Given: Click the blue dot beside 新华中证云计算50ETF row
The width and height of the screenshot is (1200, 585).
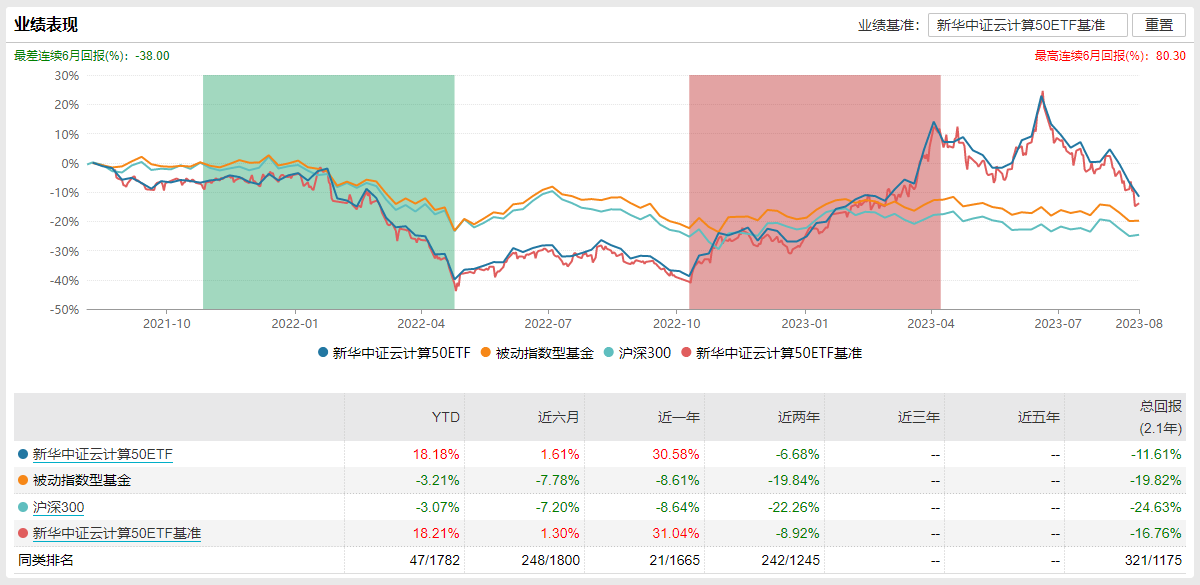Looking at the screenshot, I should pyautogui.click(x=23, y=454).
